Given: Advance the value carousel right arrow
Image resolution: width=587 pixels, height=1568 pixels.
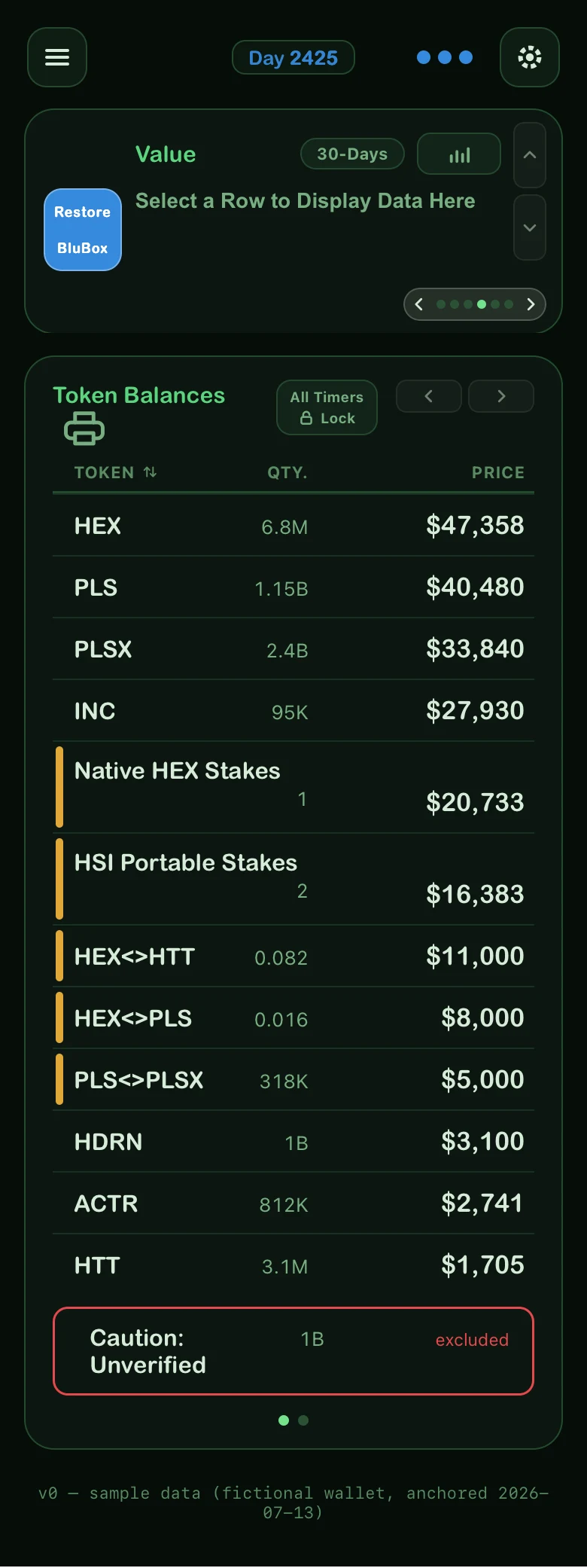Looking at the screenshot, I should click(x=531, y=304).
